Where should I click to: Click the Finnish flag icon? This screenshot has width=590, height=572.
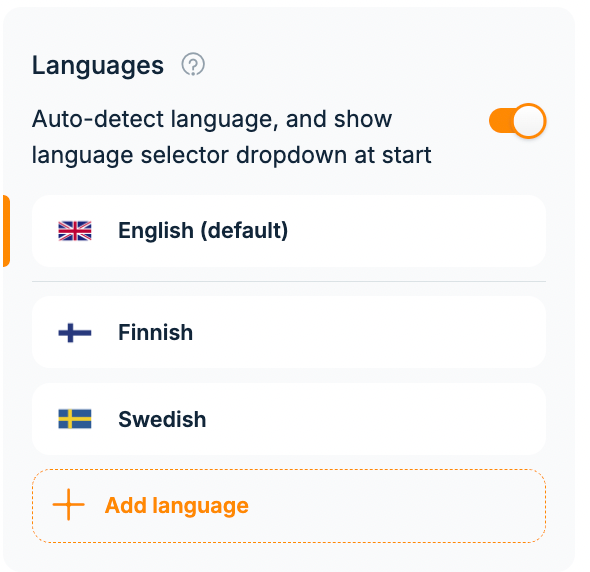pos(75,333)
